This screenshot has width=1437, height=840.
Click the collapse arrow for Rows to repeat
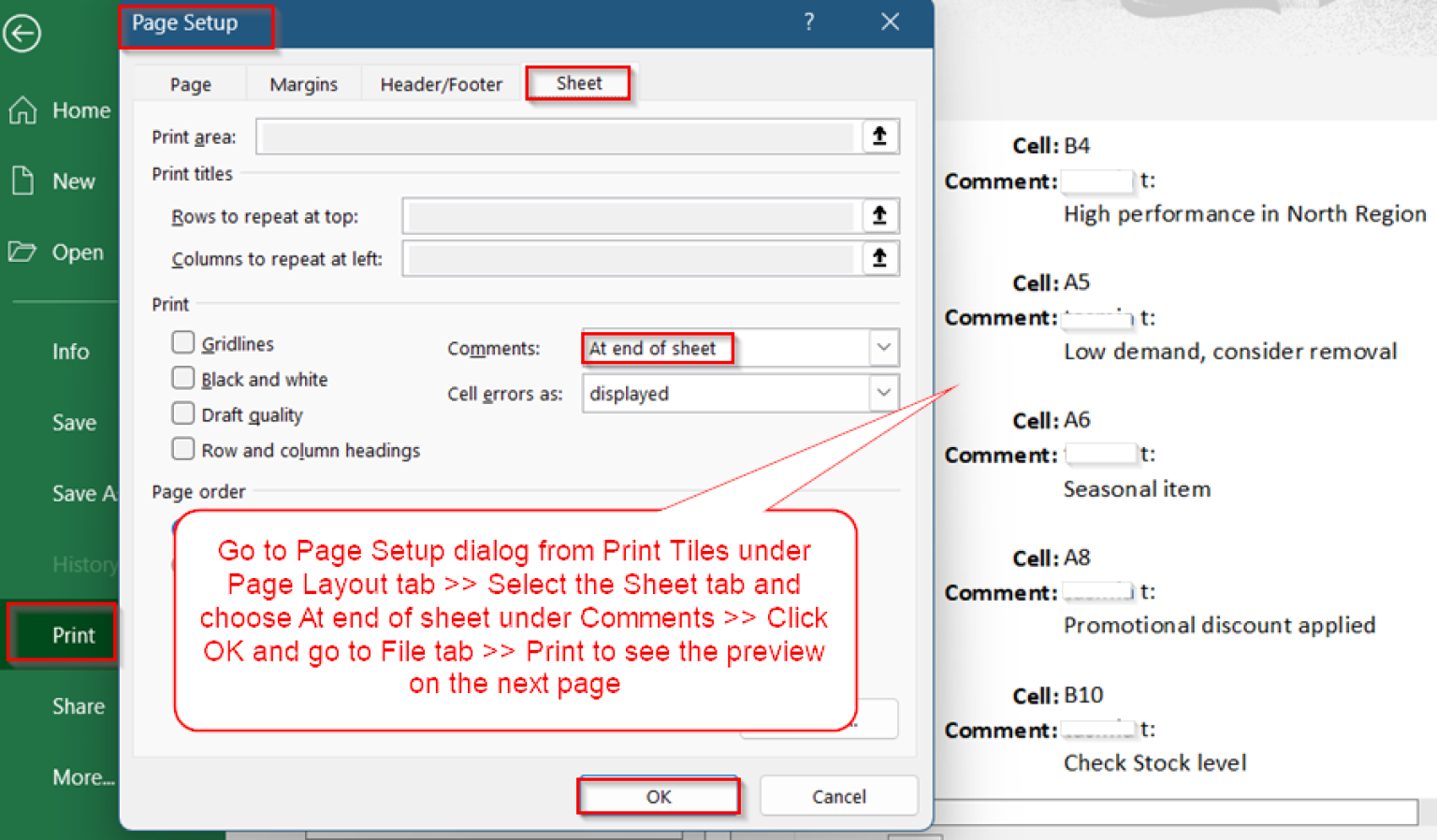(878, 216)
